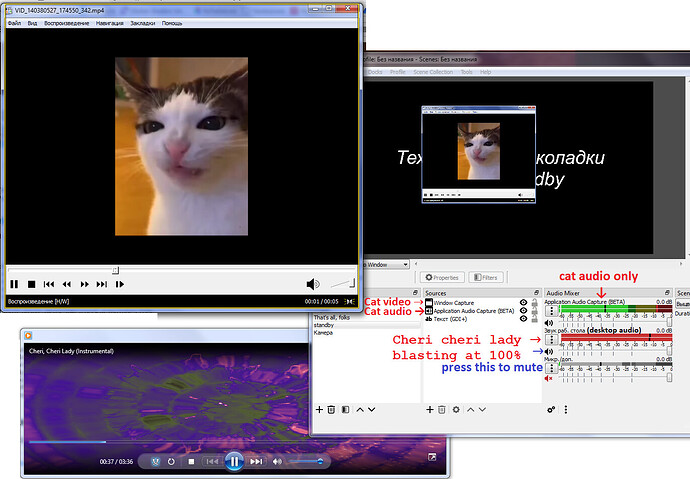Stop playback in the cat video player
This screenshot has width=690, height=479.
coord(31,284)
